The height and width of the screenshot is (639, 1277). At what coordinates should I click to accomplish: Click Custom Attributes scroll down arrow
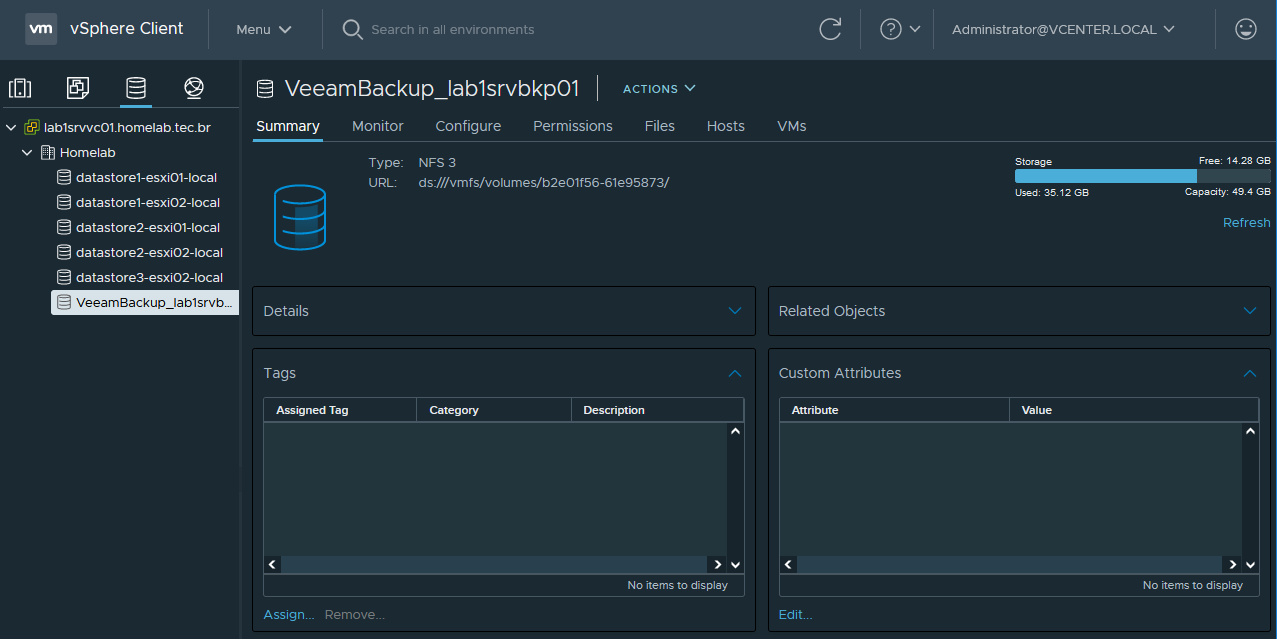[1251, 565]
